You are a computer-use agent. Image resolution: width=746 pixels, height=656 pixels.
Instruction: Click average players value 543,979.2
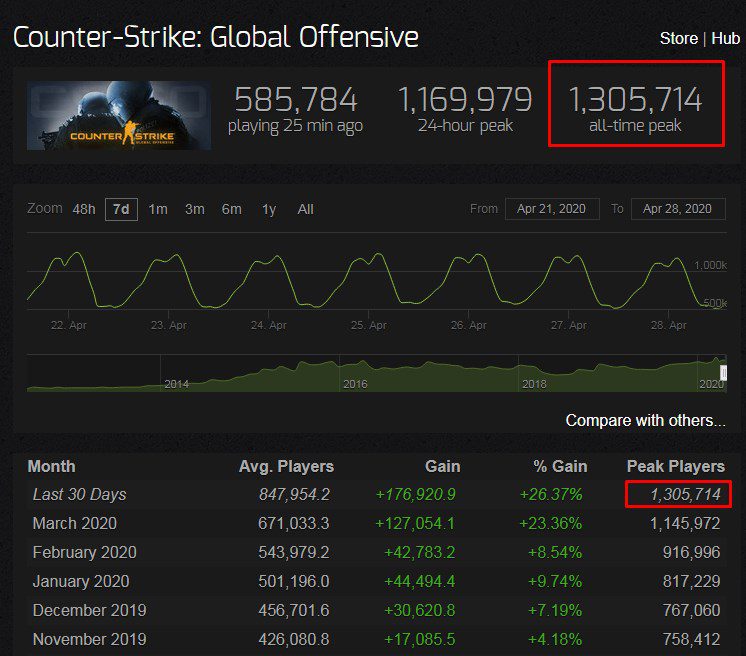(x=294, y=552)
